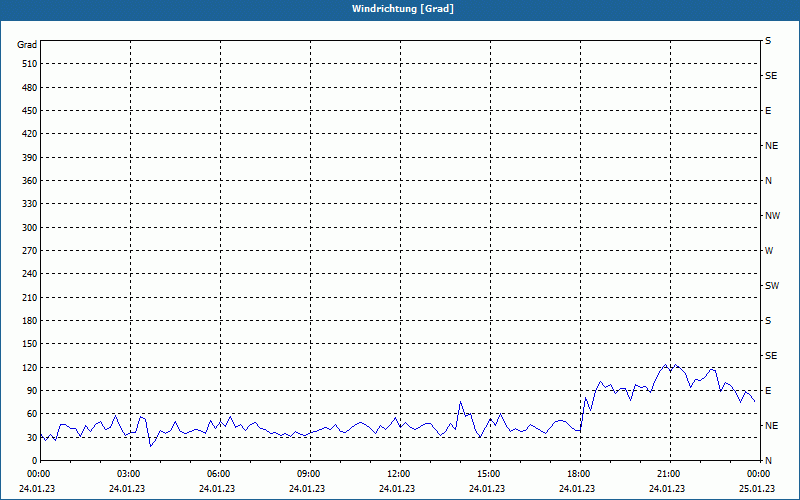The image size is (800, 500).
Task: Select the "24.01.23" date below 15:00
Action: pos(487,489)
